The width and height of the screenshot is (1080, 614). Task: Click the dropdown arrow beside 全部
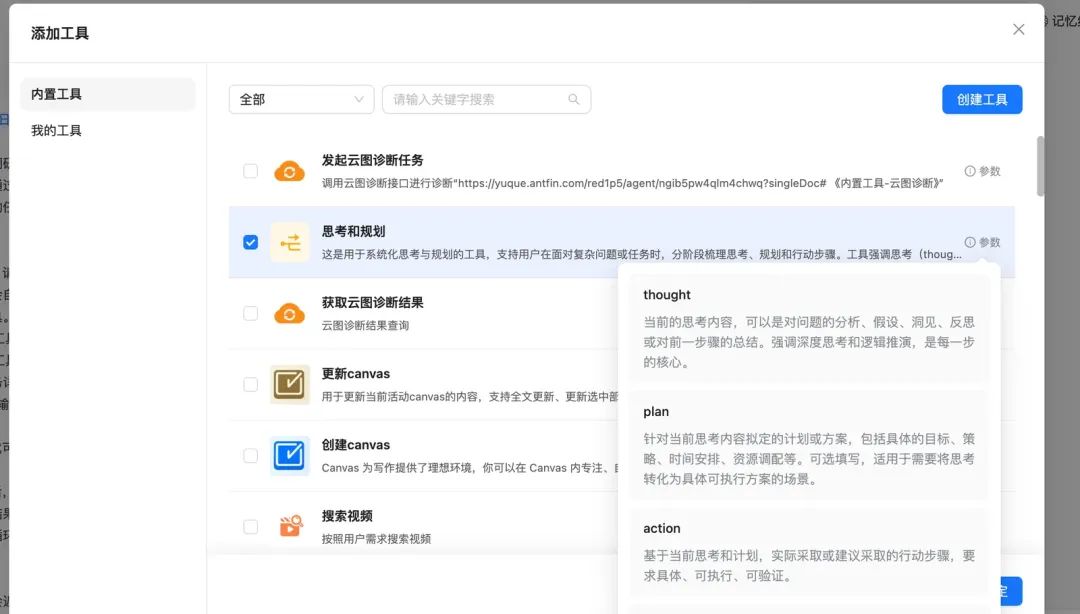point(357,99)
